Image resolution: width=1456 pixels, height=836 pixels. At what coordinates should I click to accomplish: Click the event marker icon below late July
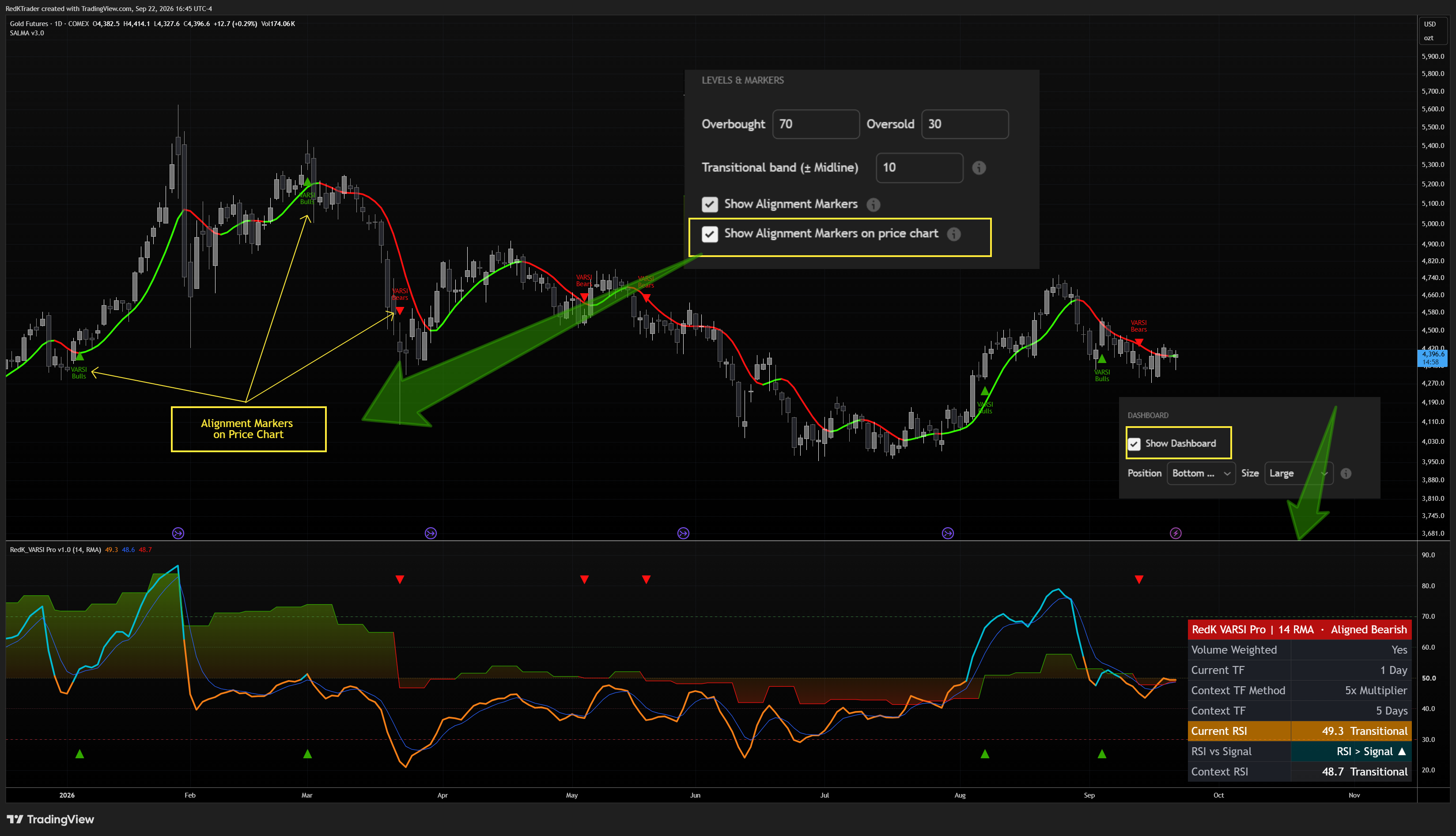(x=948, y=533)
